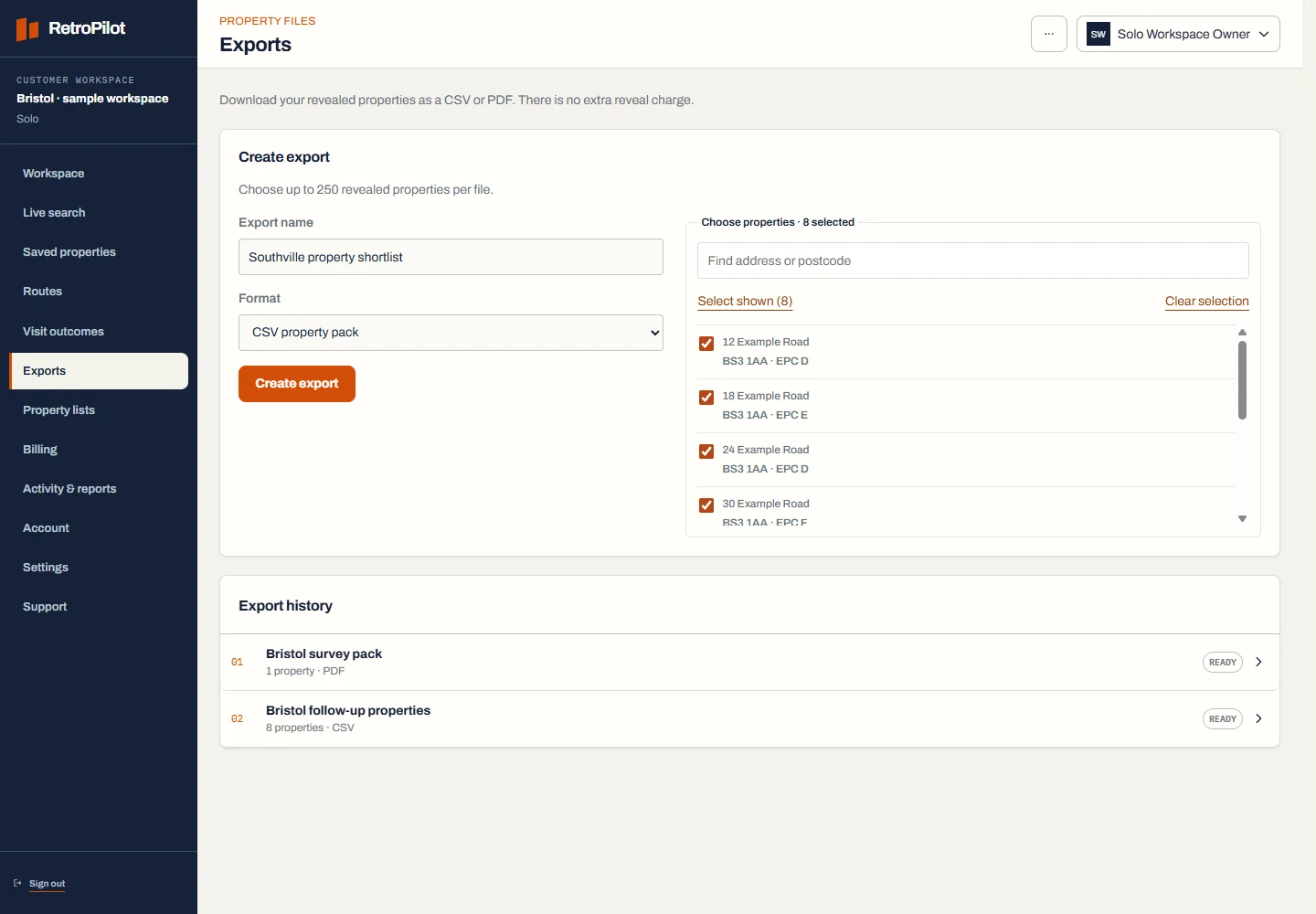Click the Bristol follow-up properties READY badge
The width and height of the screenshot is (1316, 914).
point(1223,718)
